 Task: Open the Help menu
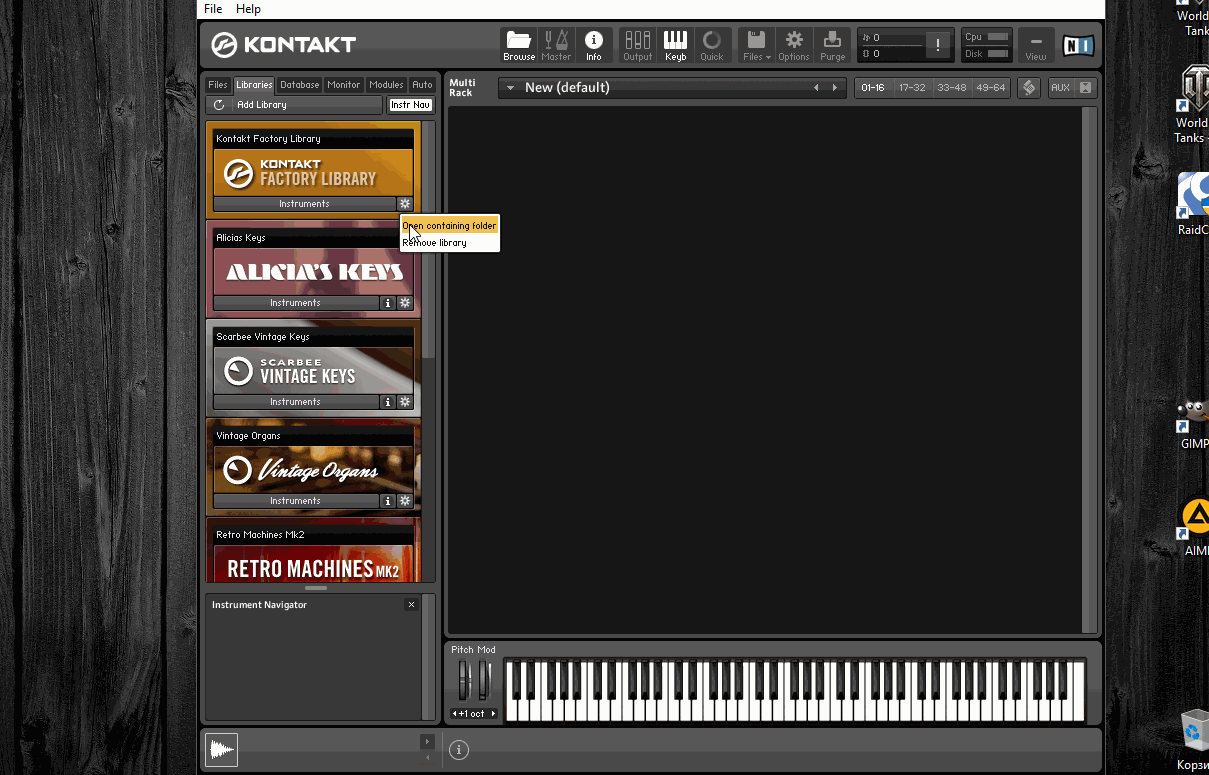[x=248, y=9]
